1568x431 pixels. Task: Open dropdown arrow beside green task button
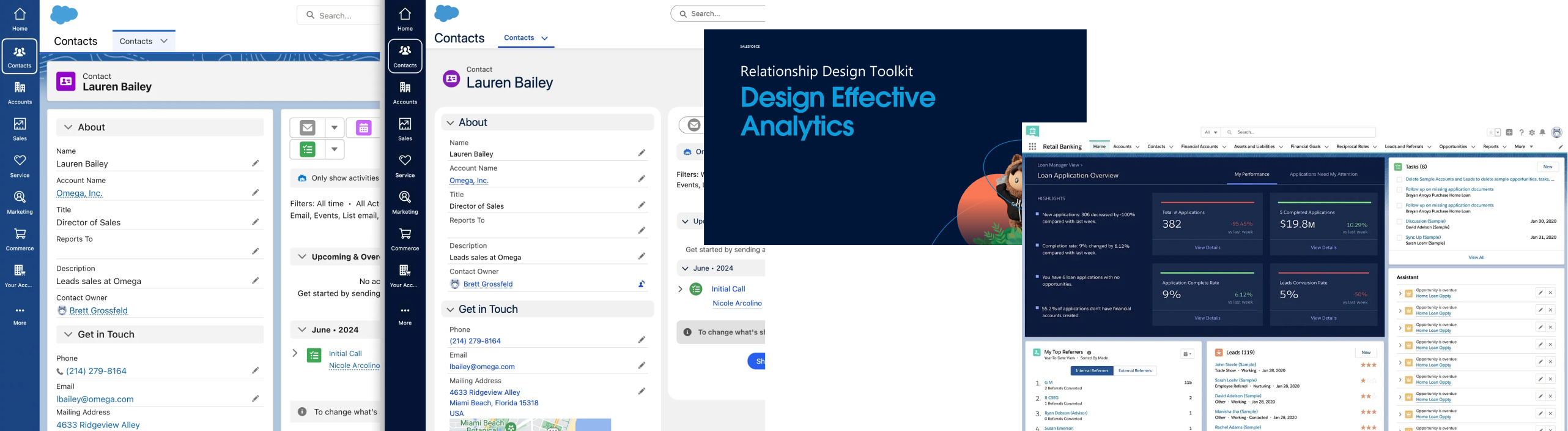coord(335,149)
